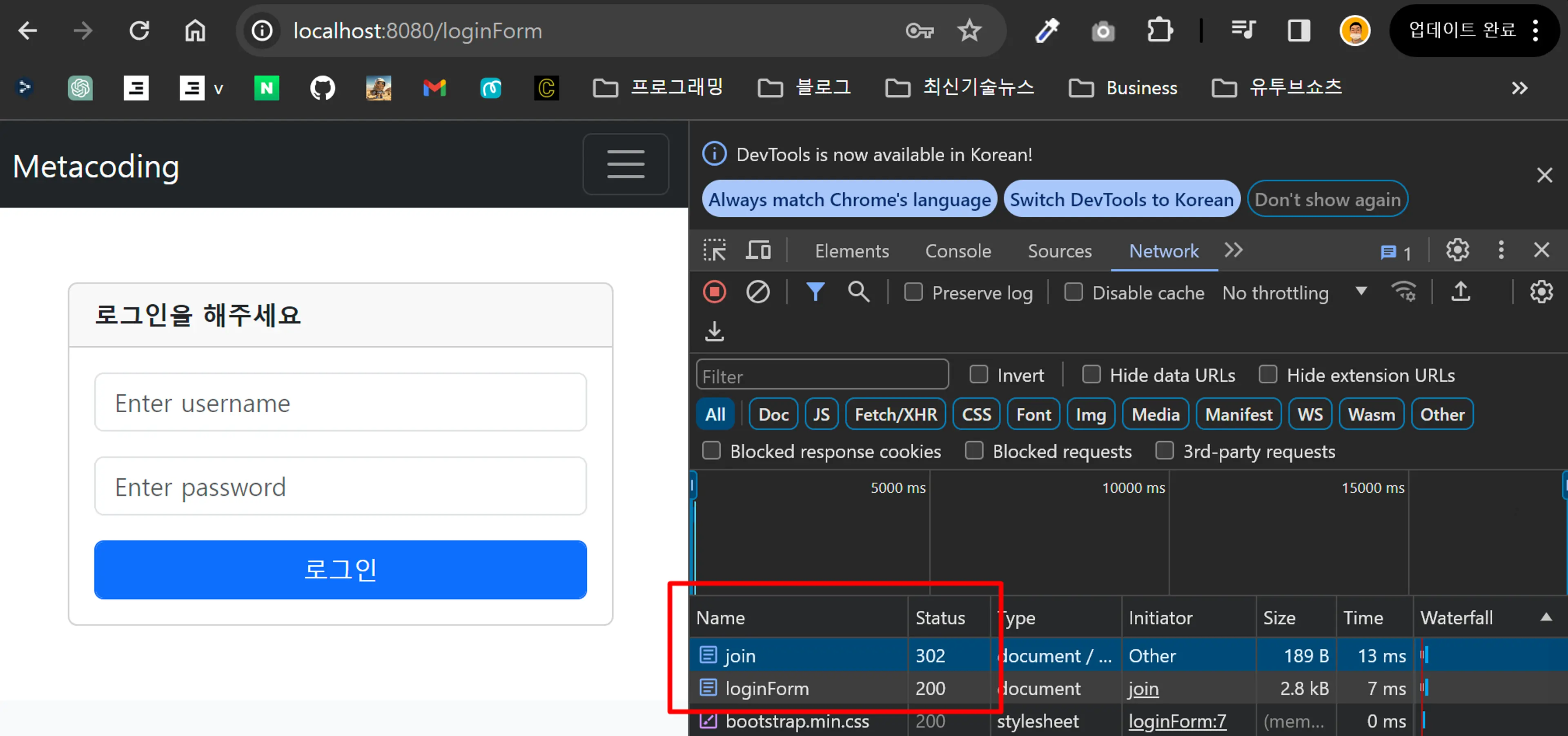Image resolution: width=1568 pixels, height=736 pixels.
Task: Select the inspect element tool in DevTools
Action: click(x=715, y=250)
